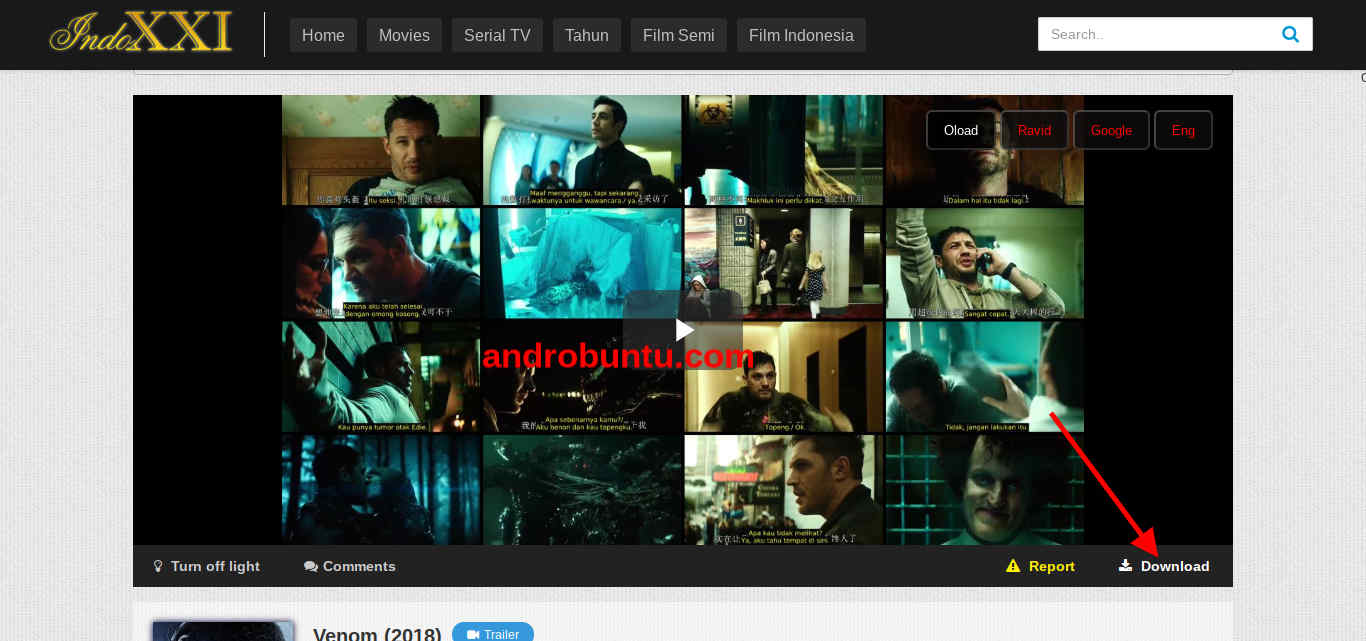Open the Movies menu item
This screenshot has width=1366, height=641.
coord(404,34)
